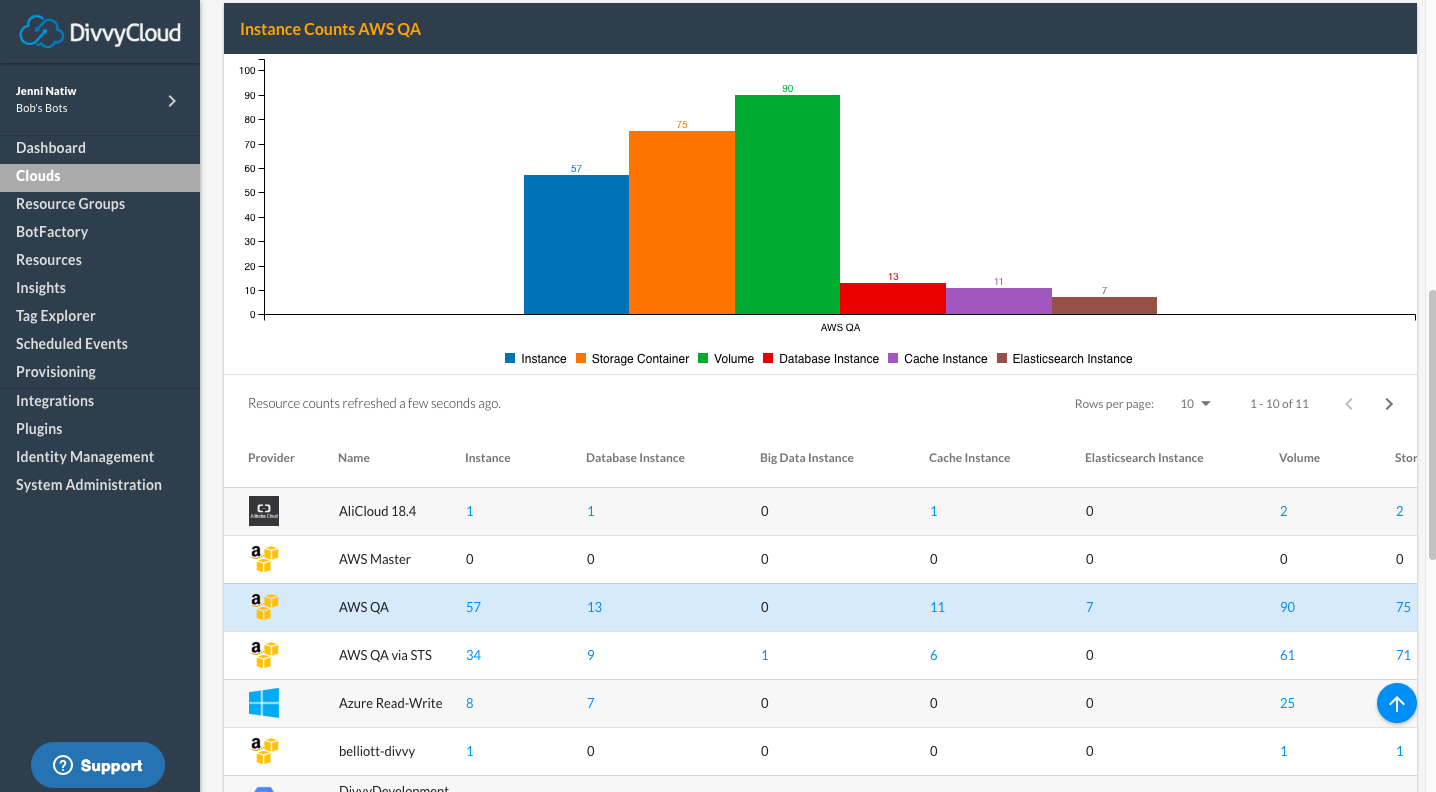Click the Support button
Image resolution: width=1436 pixels, height=792 pixels.
click(98, 765)
